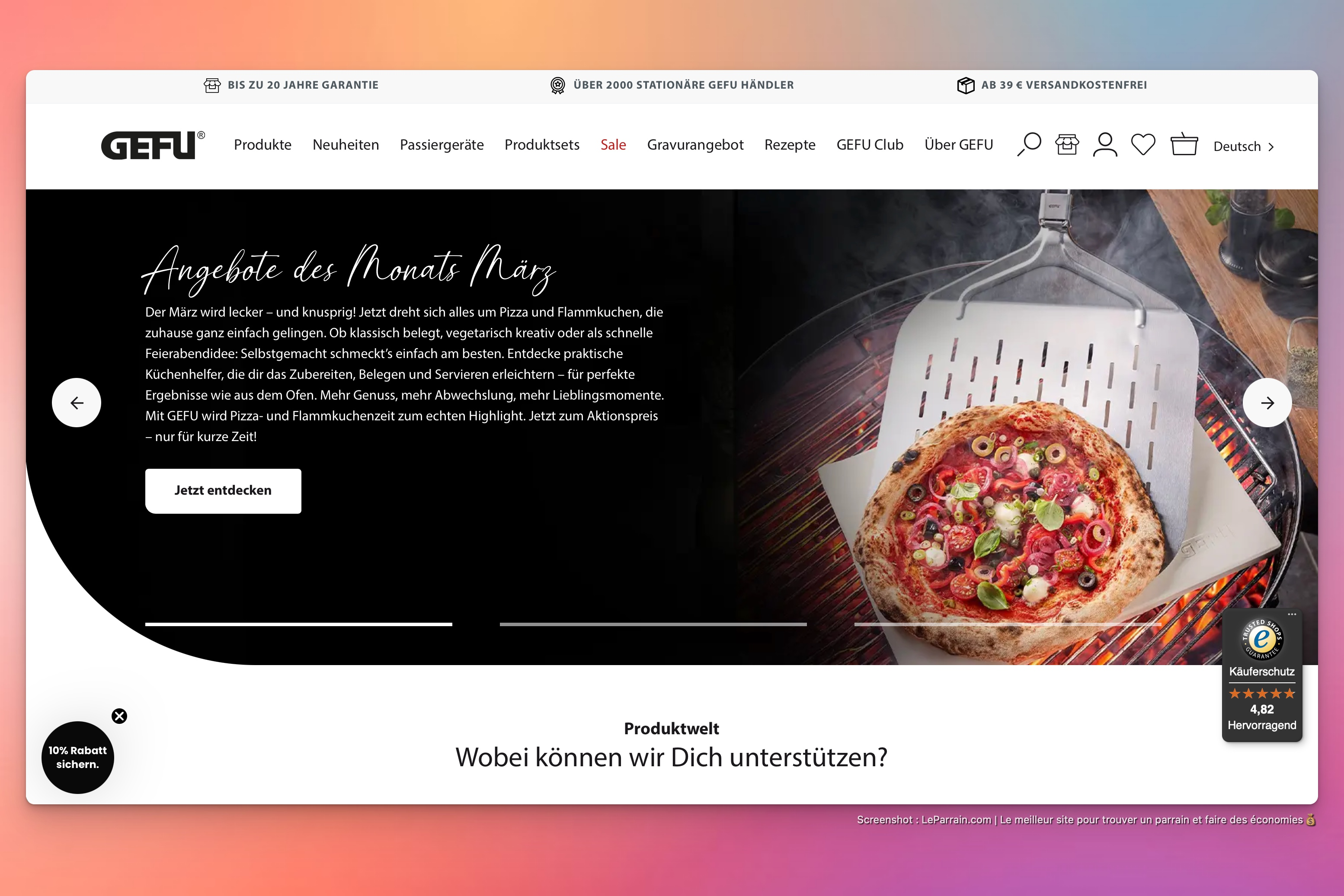Expand the Deutsch language selector
This screenshot has width=1344, height=896.
pyautogui.click(x=1244, y=147)
